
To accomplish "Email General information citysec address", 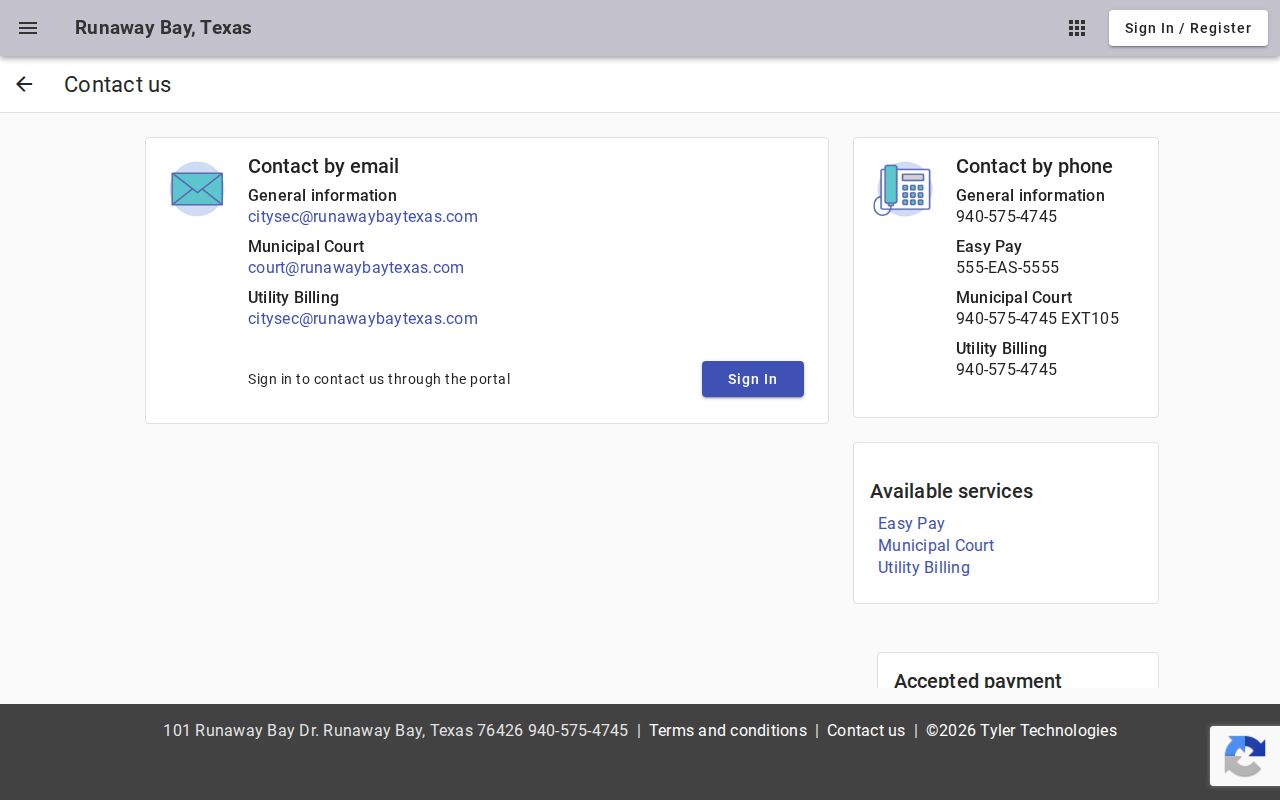I will click(x=363, y=217).
